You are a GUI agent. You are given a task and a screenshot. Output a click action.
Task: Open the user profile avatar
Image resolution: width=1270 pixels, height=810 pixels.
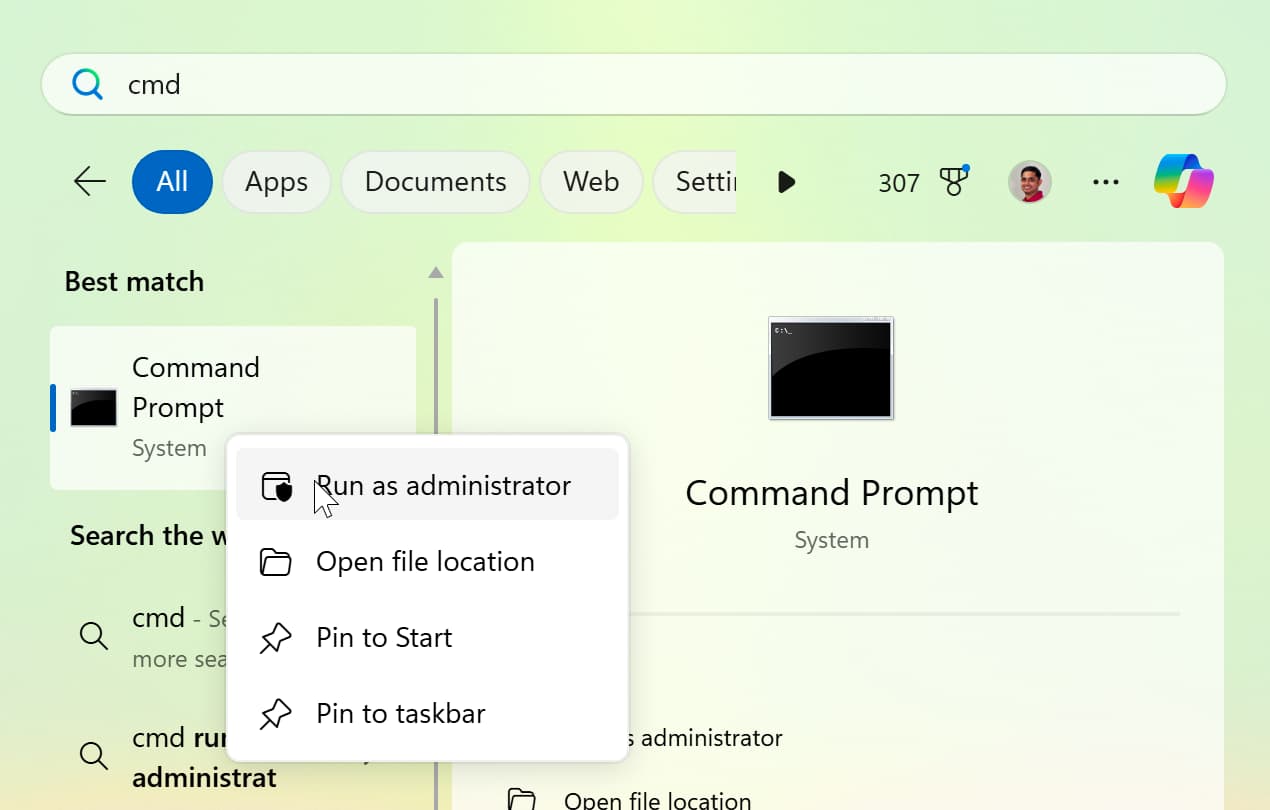(1029, 182)
